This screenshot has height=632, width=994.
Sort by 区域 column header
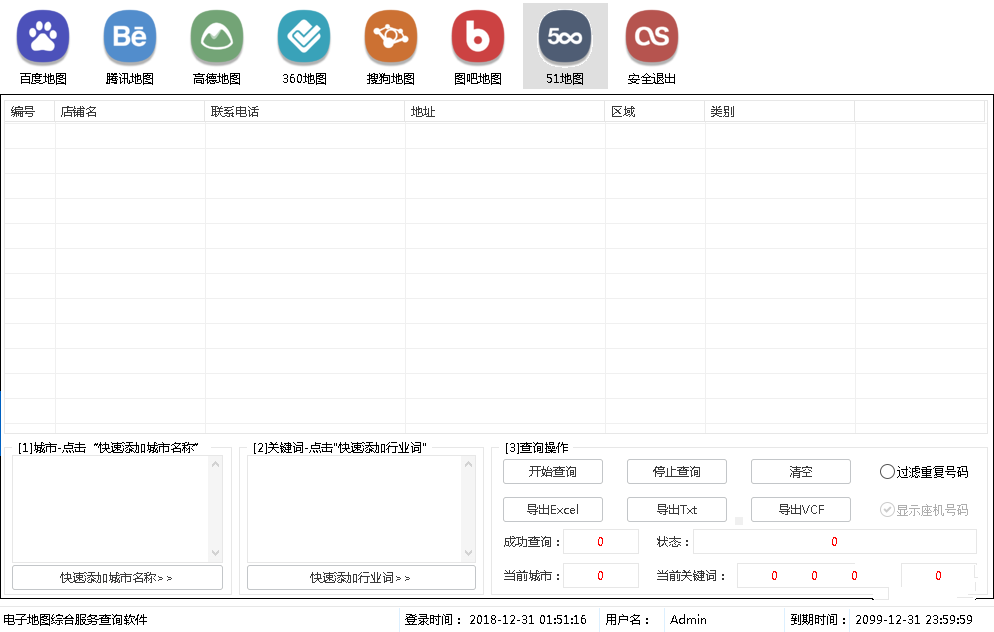(655, 112)
